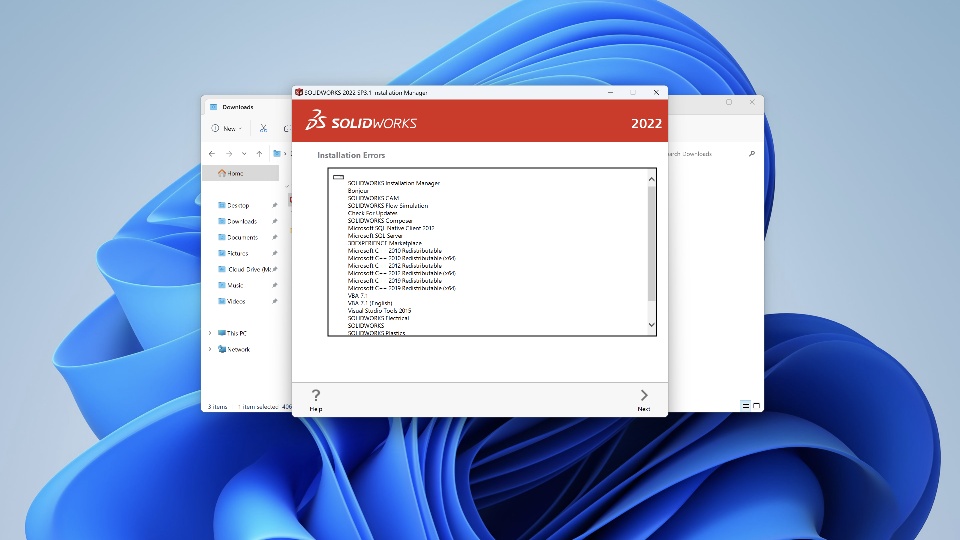Close the File Explorer window
The image size is (960, 540).
click(752, 102)
